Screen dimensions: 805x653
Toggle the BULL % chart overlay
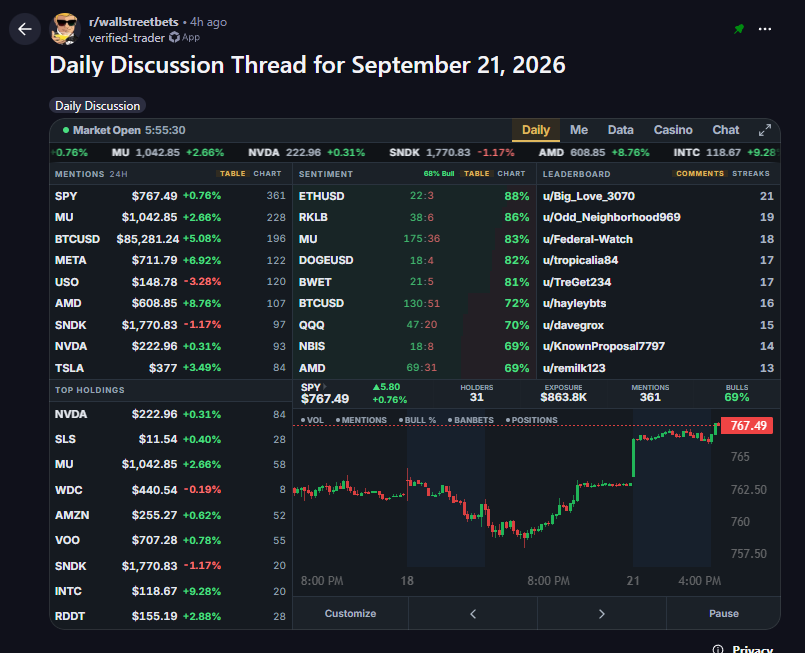pos(417,420)
